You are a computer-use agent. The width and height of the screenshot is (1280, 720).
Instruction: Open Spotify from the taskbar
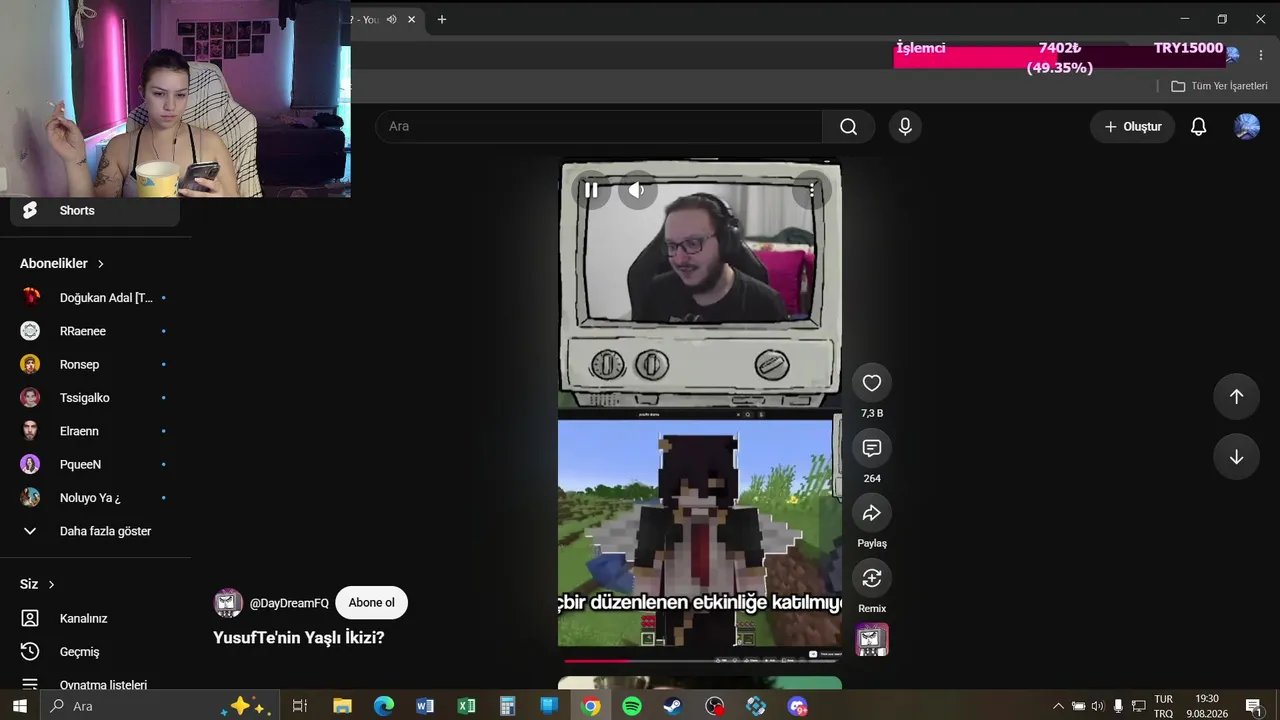point(632,706)
